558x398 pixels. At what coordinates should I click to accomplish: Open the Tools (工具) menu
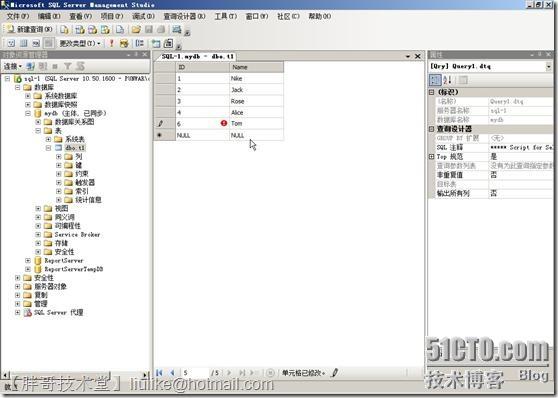(226, 16)
